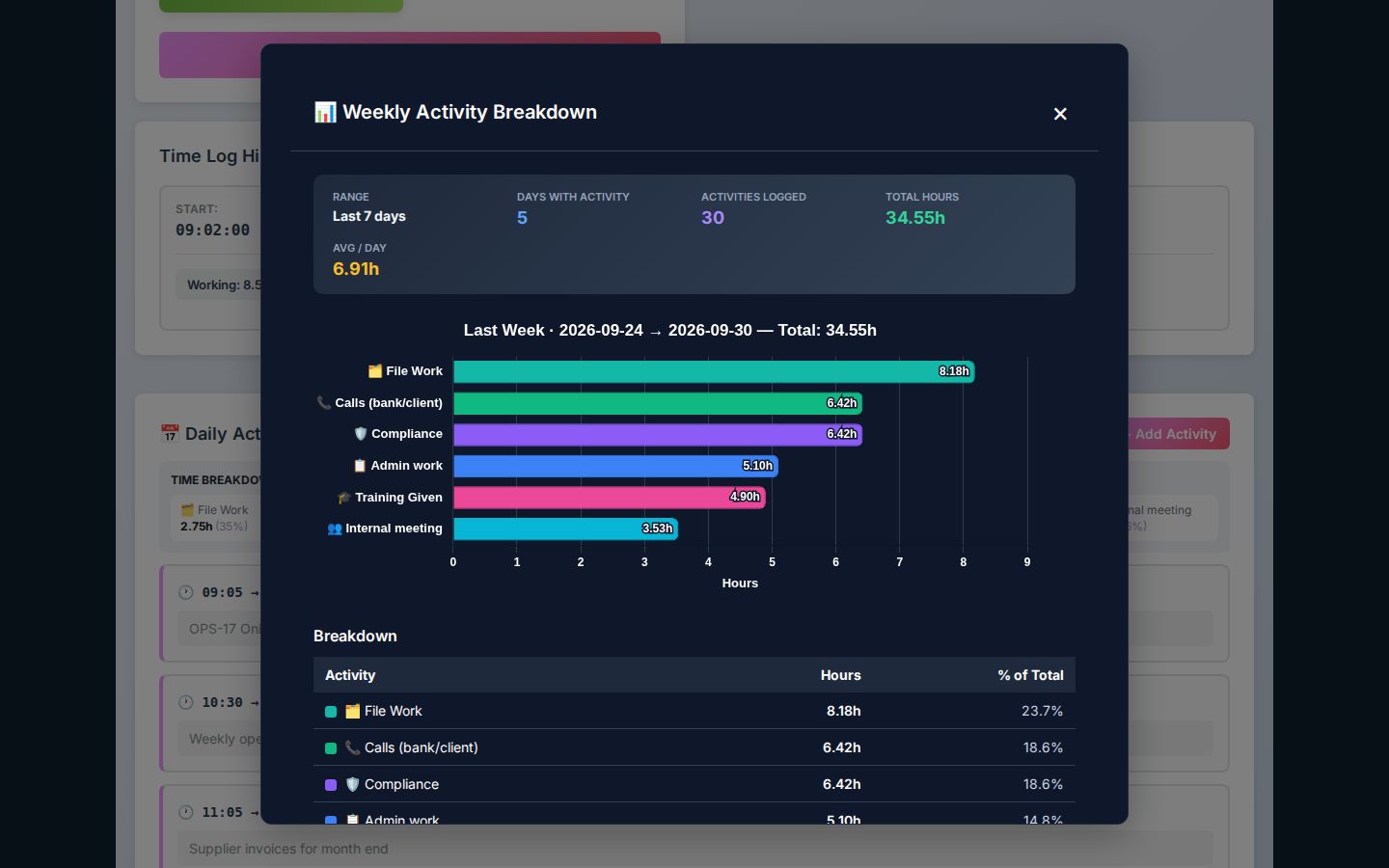Click the clipboard icon beside Admin work chart label
This screenshot has height=868, width=1389.
(x=360, y=466)
